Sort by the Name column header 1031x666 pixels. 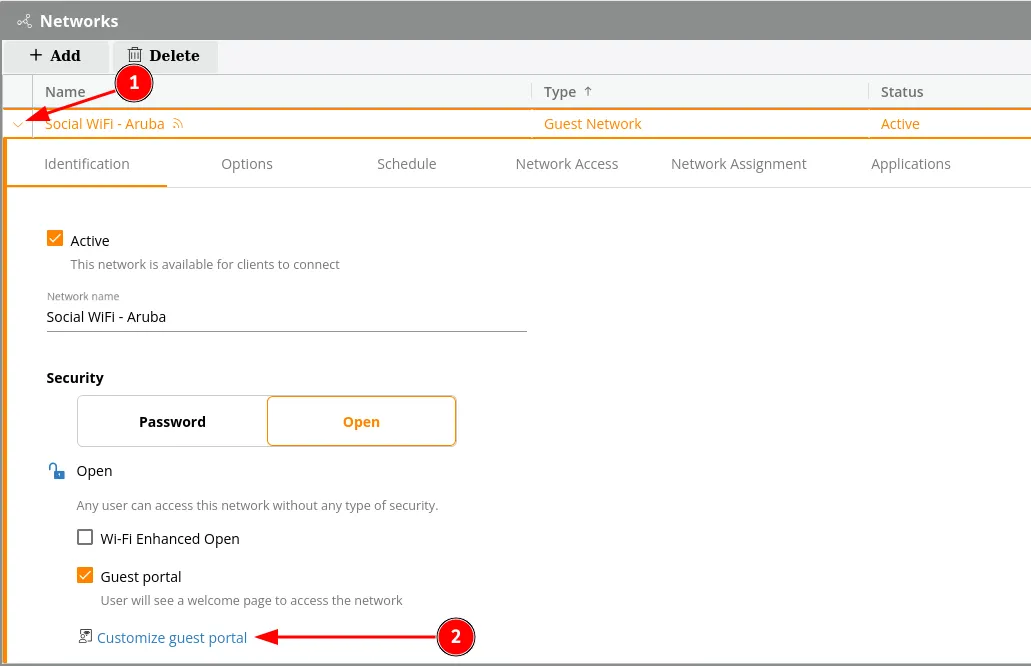(x=65, y=92)
